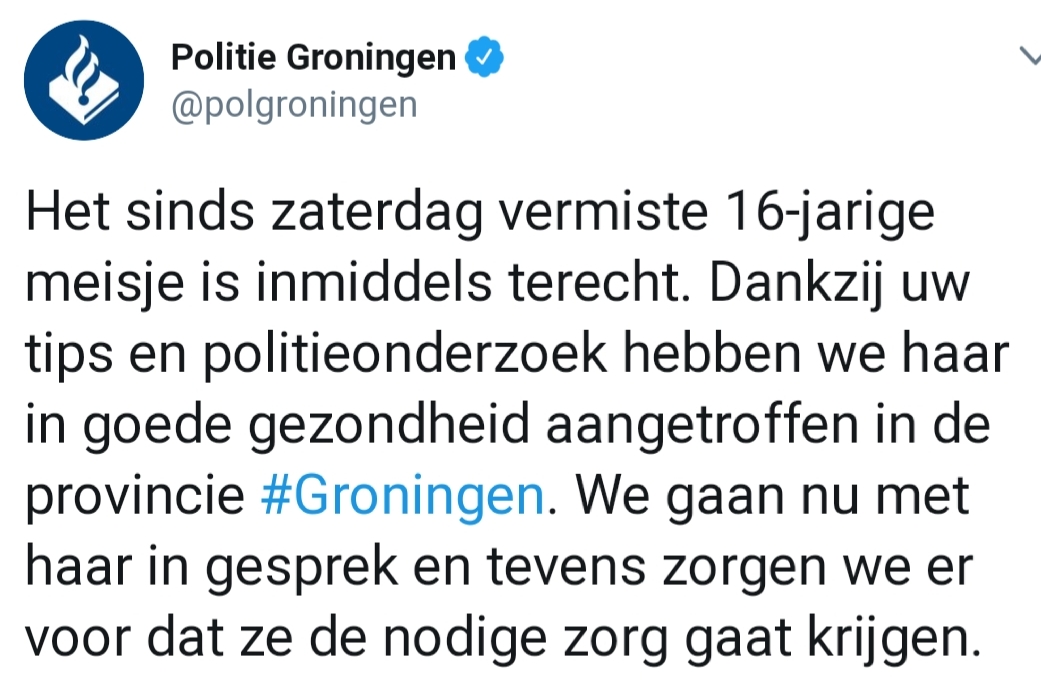Click the word 'terecht' in the tweet

(595, 283)
